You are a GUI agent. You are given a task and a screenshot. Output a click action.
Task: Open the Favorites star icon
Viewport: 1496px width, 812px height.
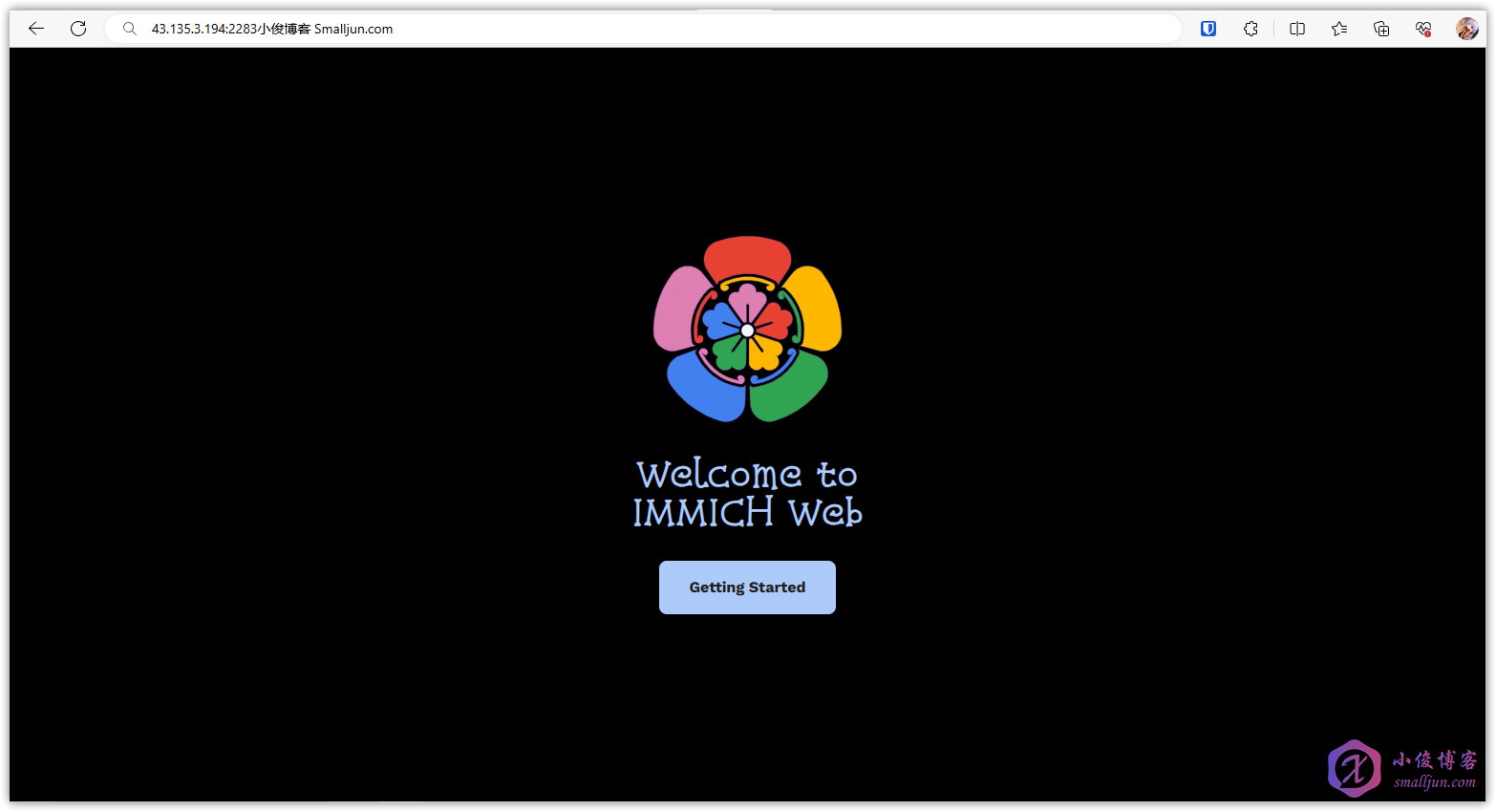[x=1339, y=29]
